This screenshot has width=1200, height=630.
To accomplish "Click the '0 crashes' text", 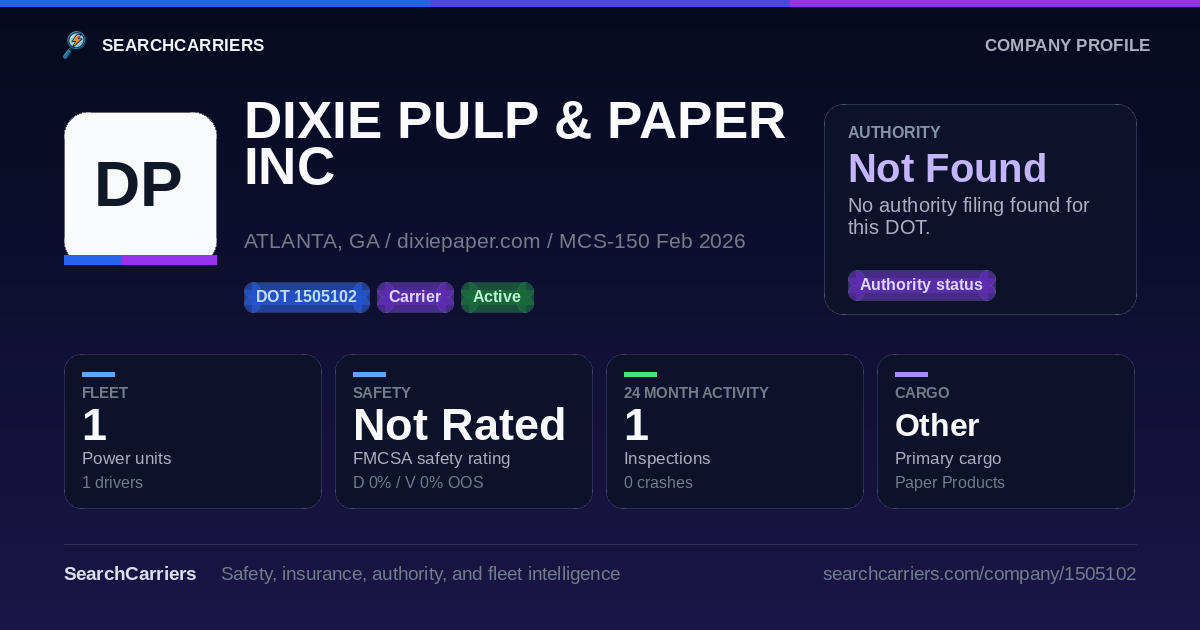I will 658,483.
